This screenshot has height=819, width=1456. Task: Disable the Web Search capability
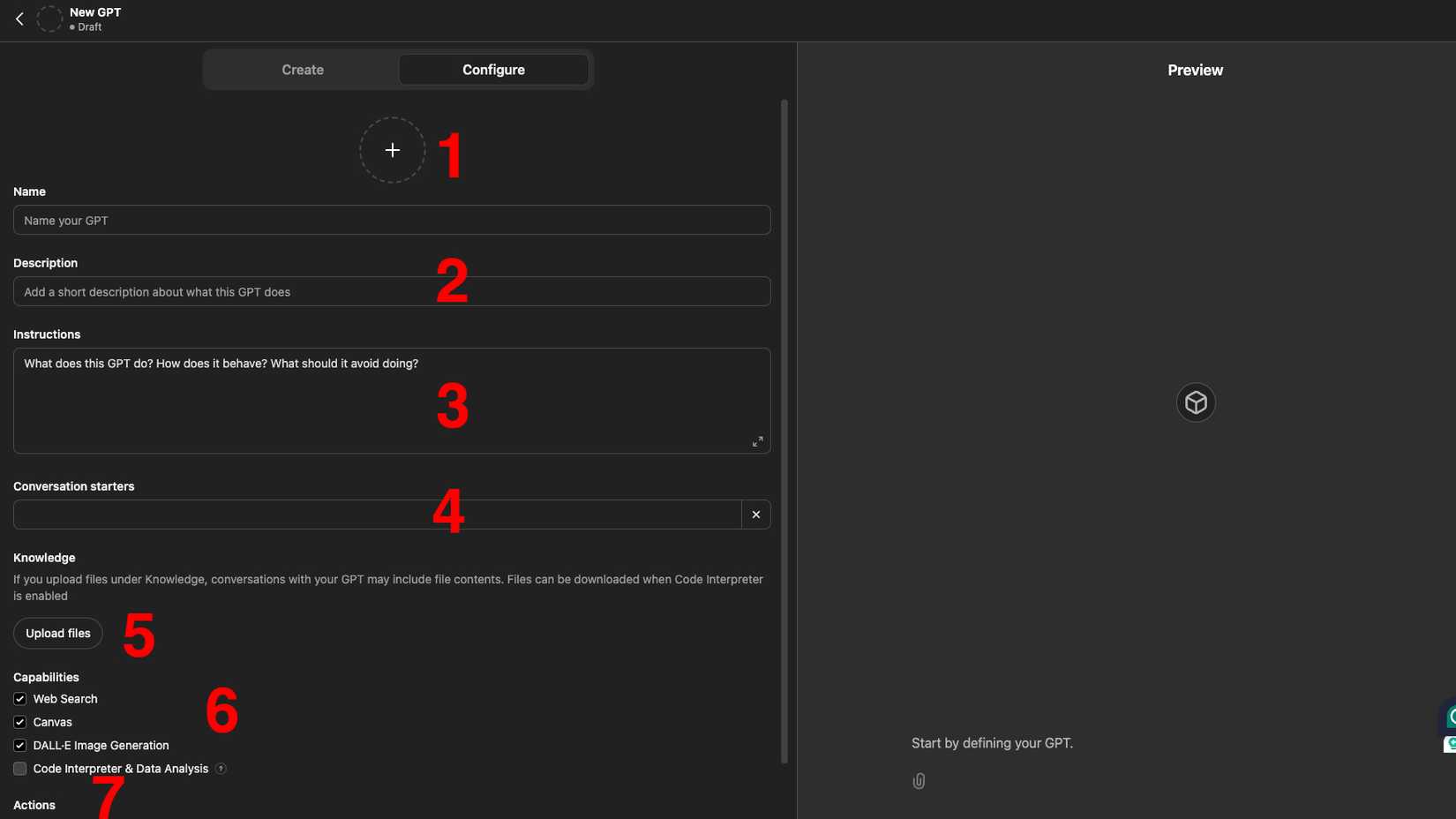coord(19,699)
